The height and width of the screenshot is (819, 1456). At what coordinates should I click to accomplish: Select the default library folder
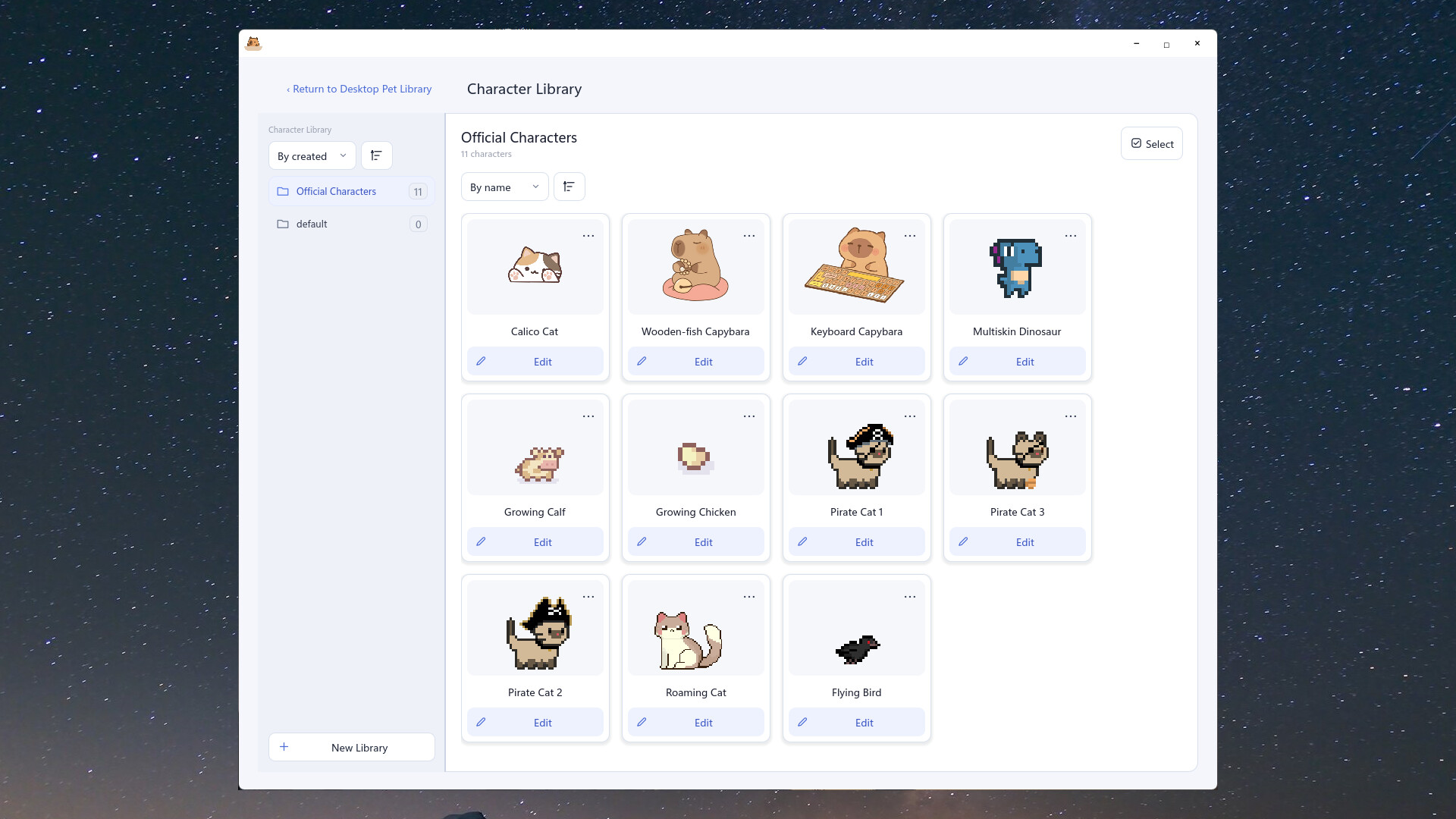pyautogui.click(x=351, y=224)
